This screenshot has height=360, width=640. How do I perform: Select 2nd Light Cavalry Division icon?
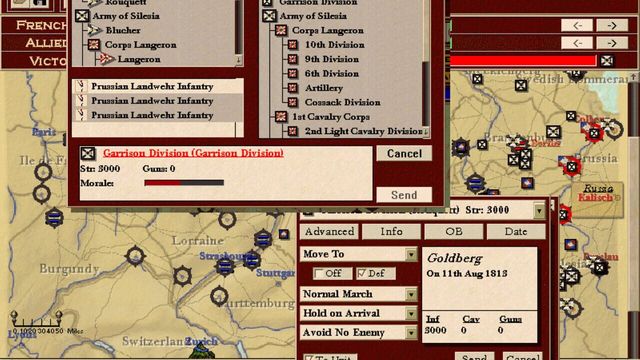293,131
